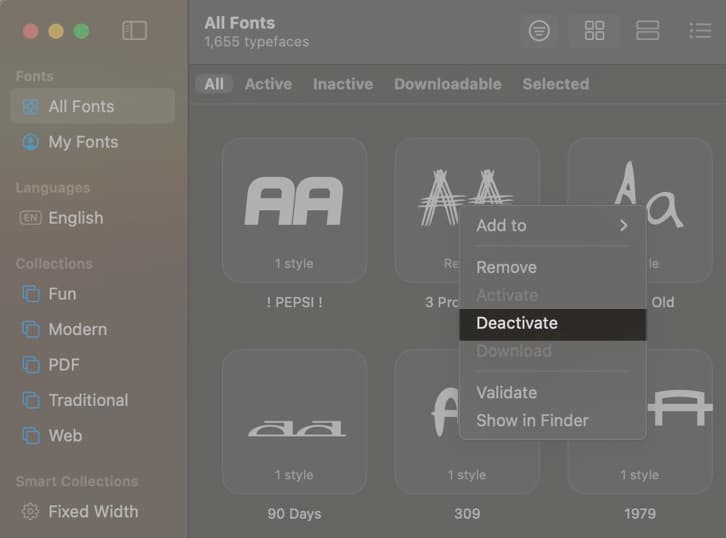The width and height of the screenshot is (726, 538).
Task: Switch to list view icon
Action: click(700, 31)
